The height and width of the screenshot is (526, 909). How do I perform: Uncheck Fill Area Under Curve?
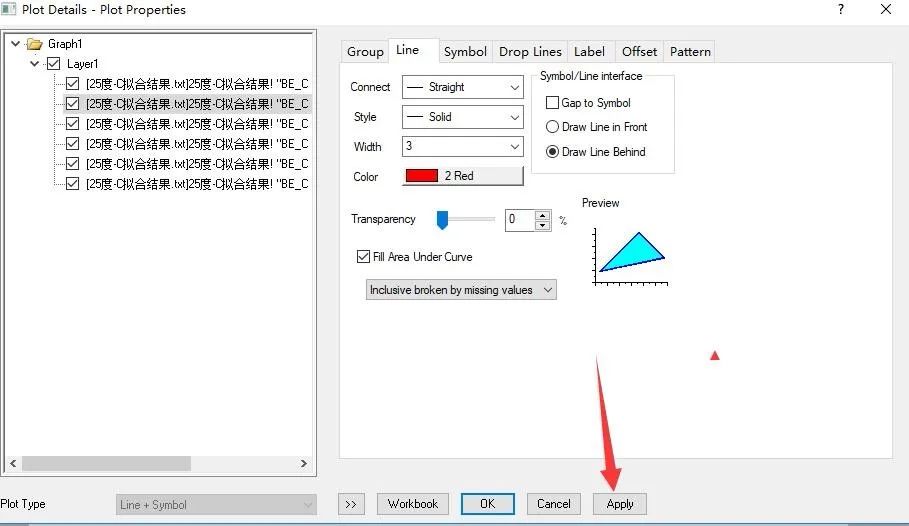click(363, 256)
